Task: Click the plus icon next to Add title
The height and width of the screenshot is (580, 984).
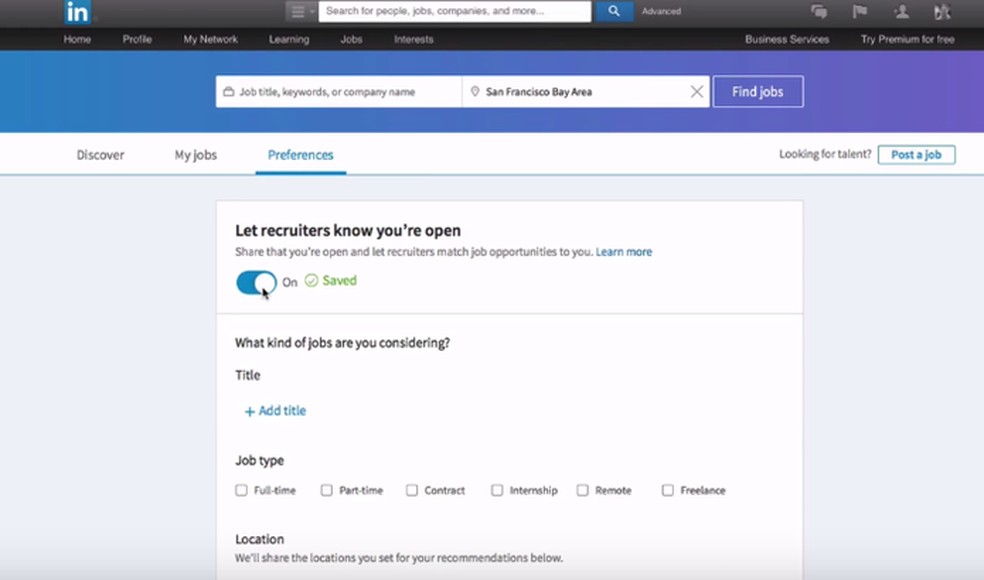Action: 249,410
